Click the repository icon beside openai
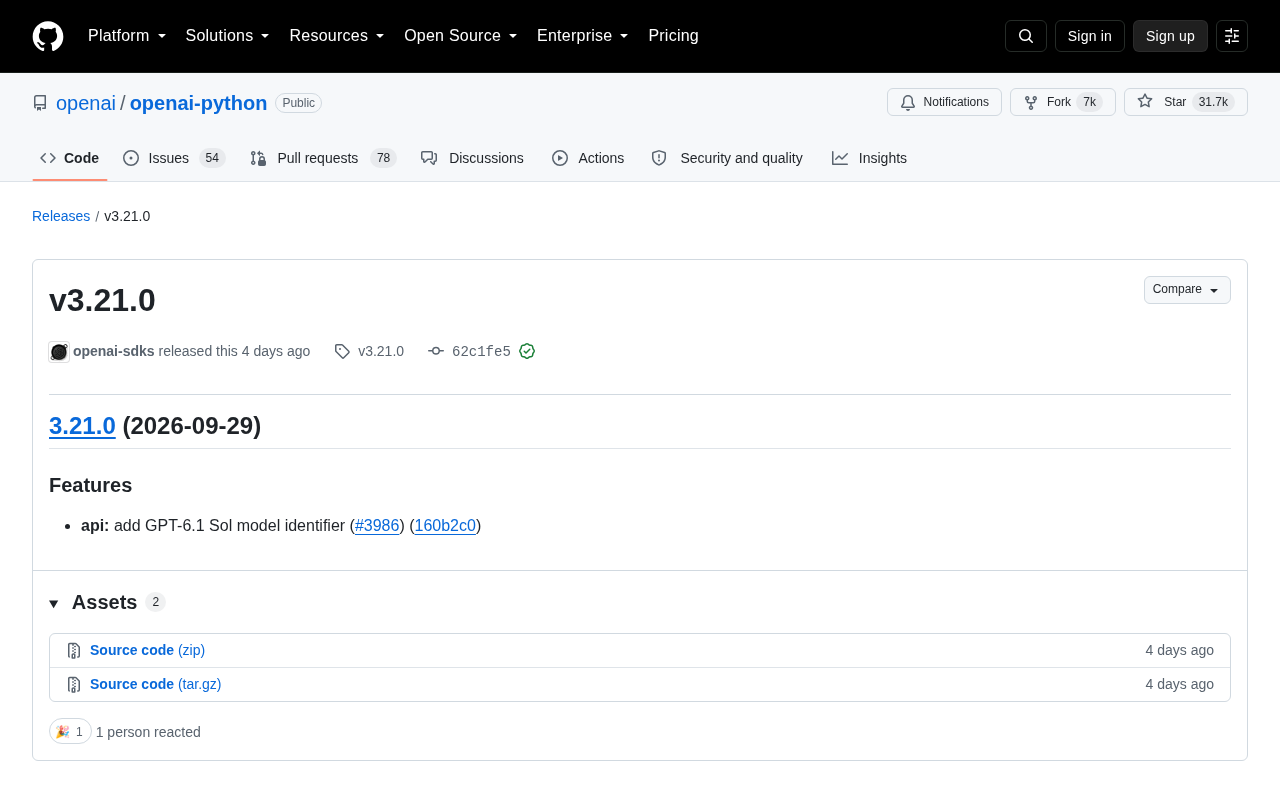The width and height of the screenshot is (1280, 800). click(40, 103)
